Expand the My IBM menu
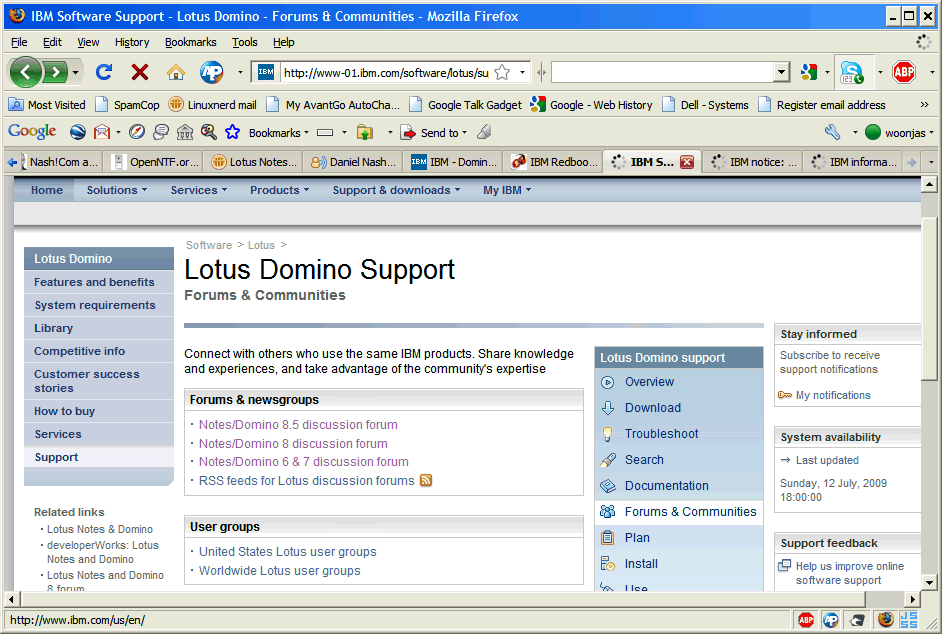The image size is (942, 634). [x=507, y=190]
